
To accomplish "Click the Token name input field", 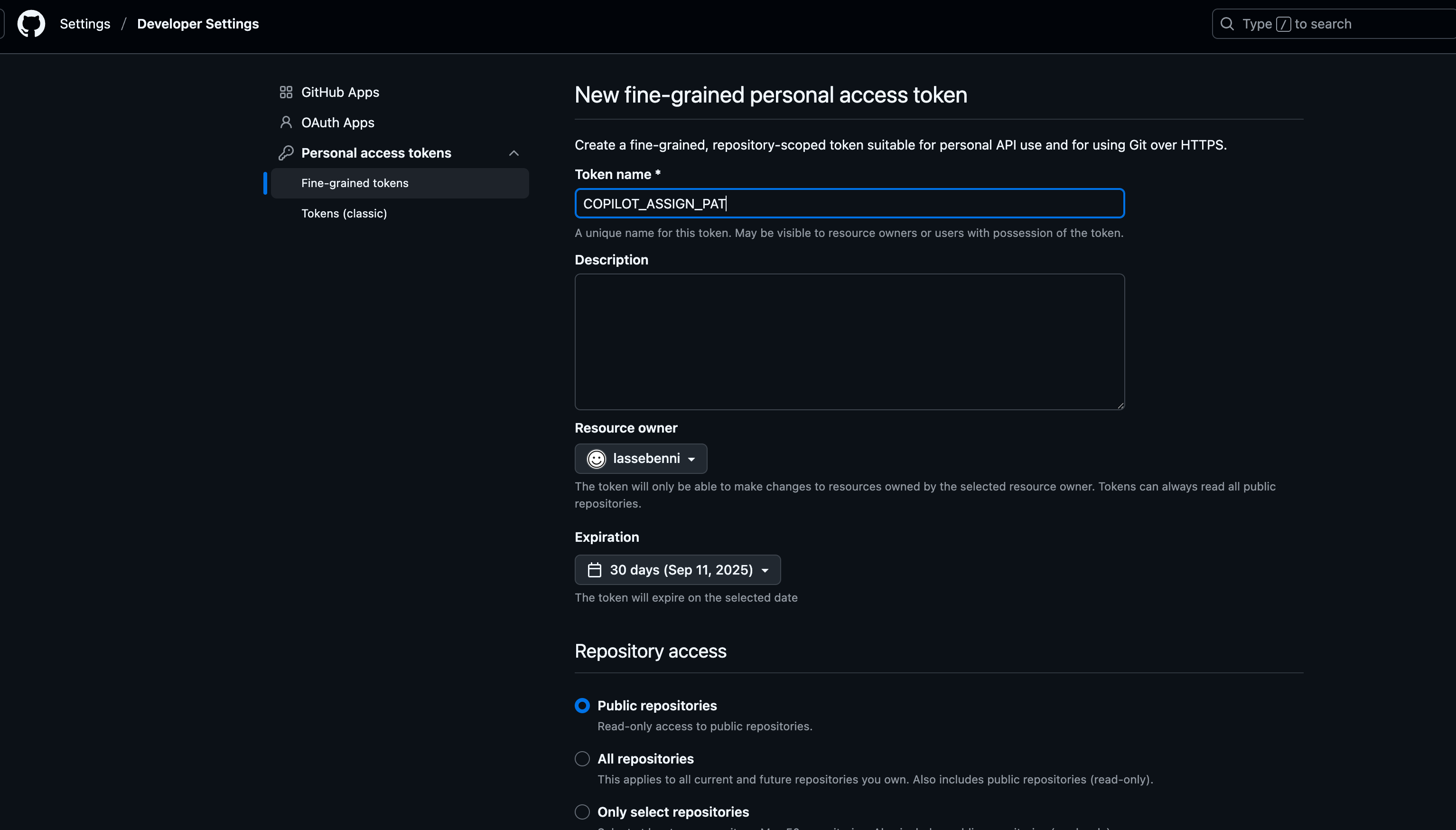I will 849,204.
